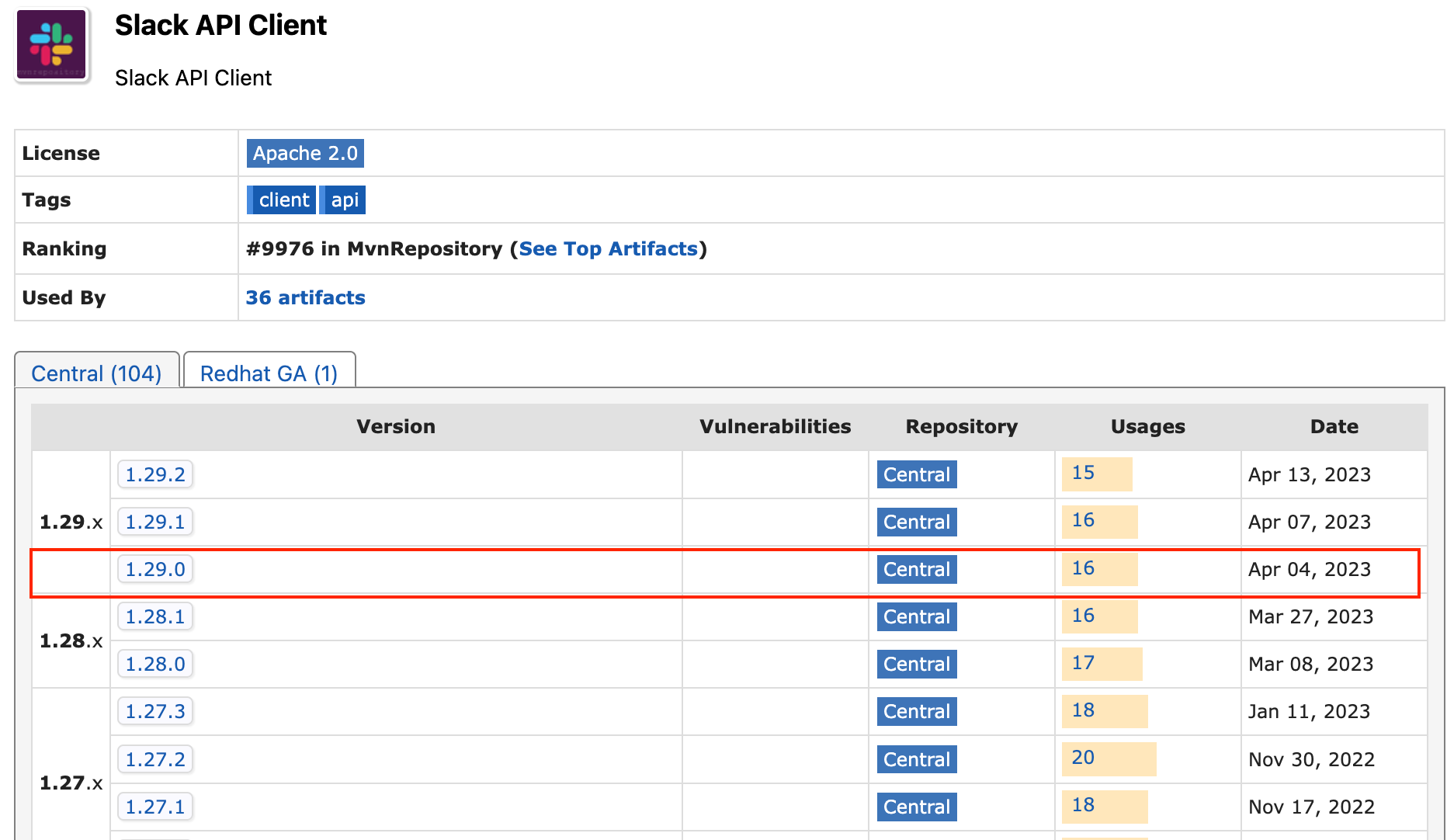Select the 1.27.x version group label

[71, 783]
